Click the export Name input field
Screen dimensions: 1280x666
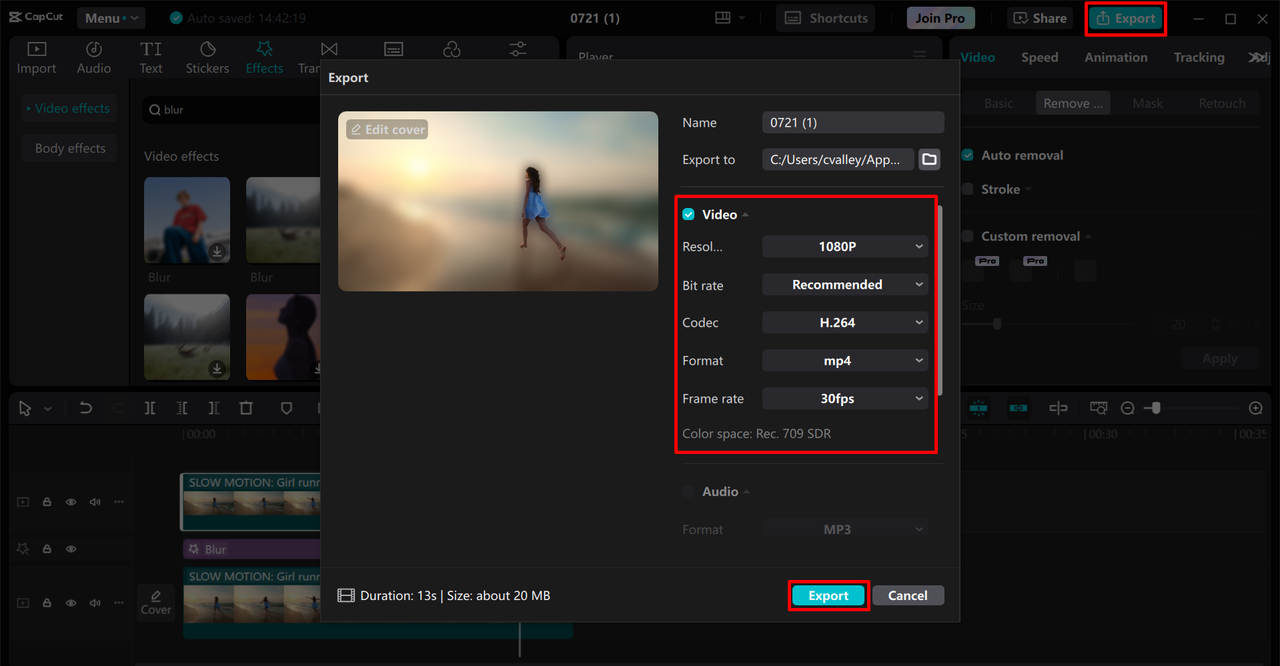coord(853,122)
